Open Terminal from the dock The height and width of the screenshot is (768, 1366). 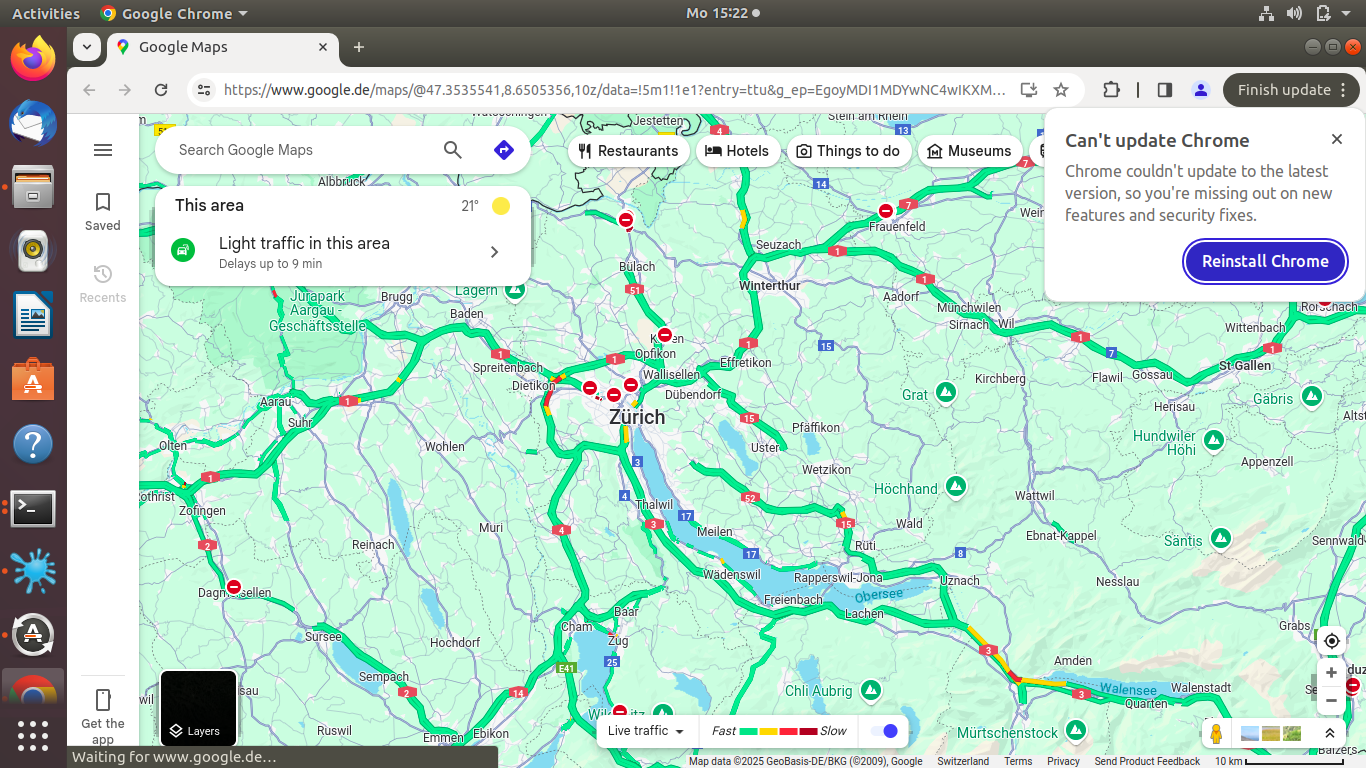[x=33, y=509]
